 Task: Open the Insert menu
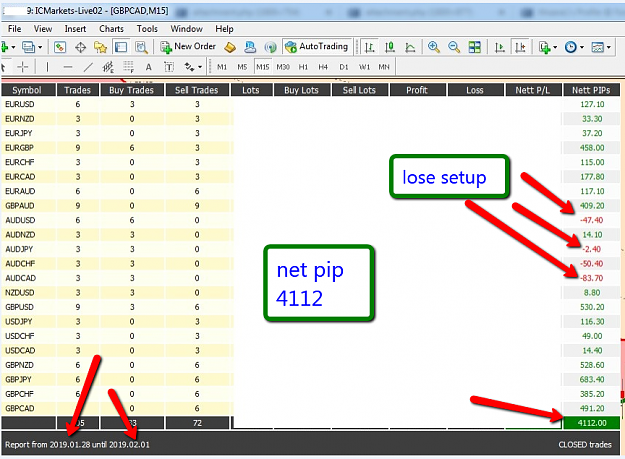(75, 29)
